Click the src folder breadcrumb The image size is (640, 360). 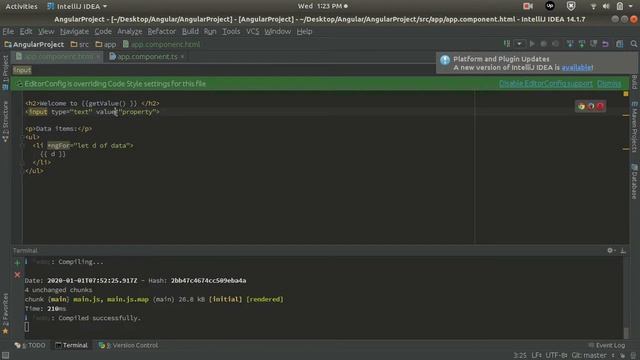coord(80,44)
